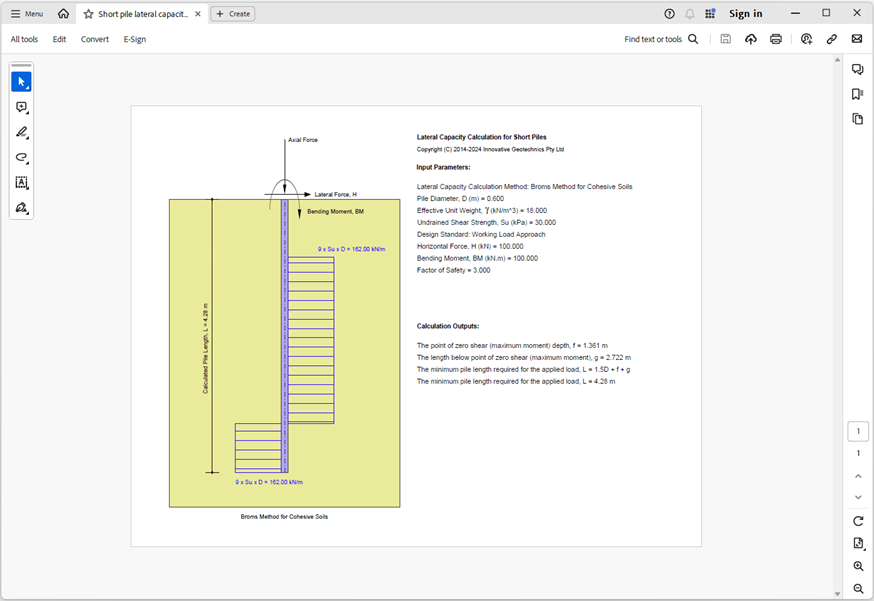Activate the text box tool
Viewport: 874px width, 601px height.
click(21, 183)
